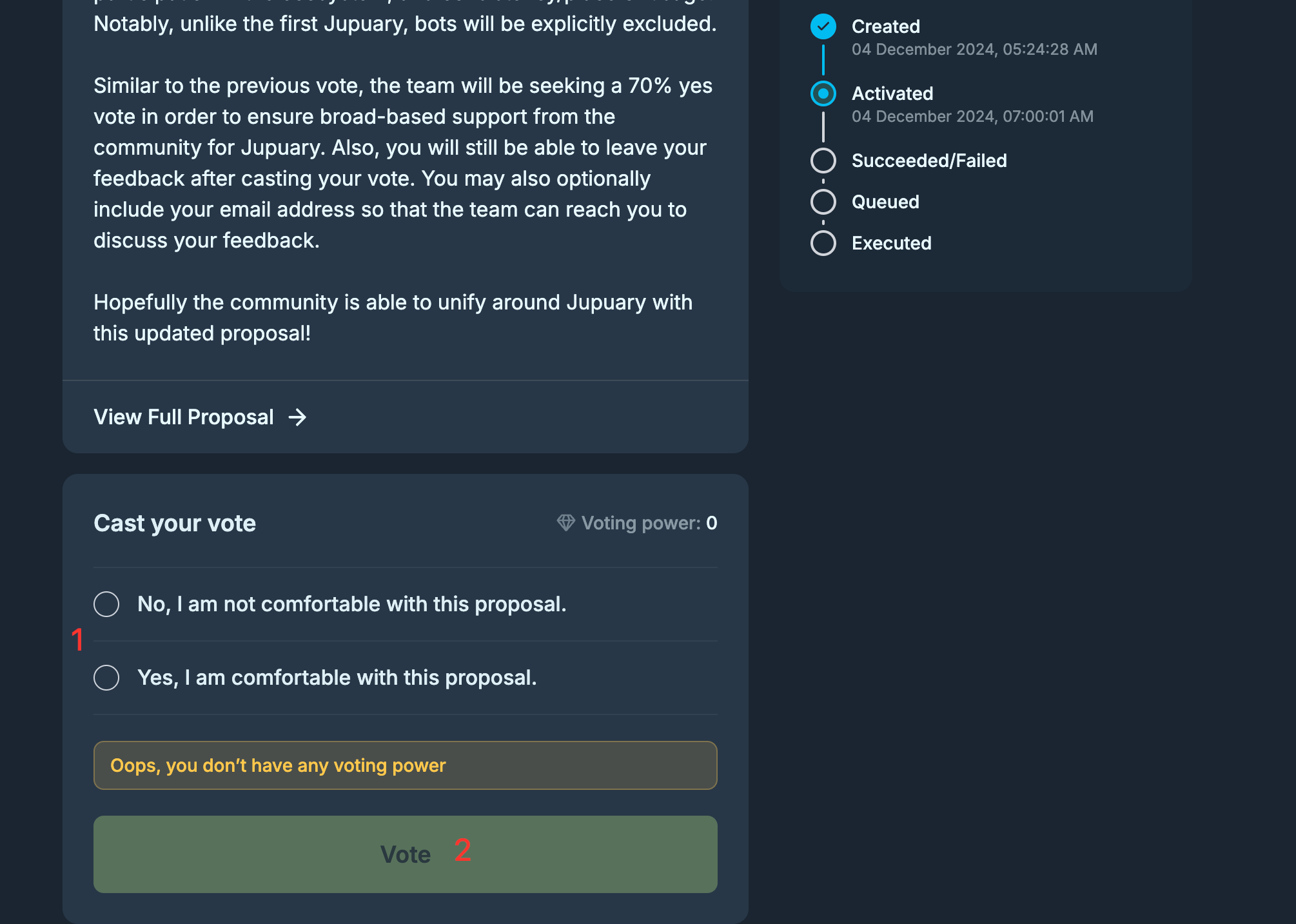1296x924 pixels.
Task: Click the diamond icon beside Voting power
Action: tap(565, 523)
